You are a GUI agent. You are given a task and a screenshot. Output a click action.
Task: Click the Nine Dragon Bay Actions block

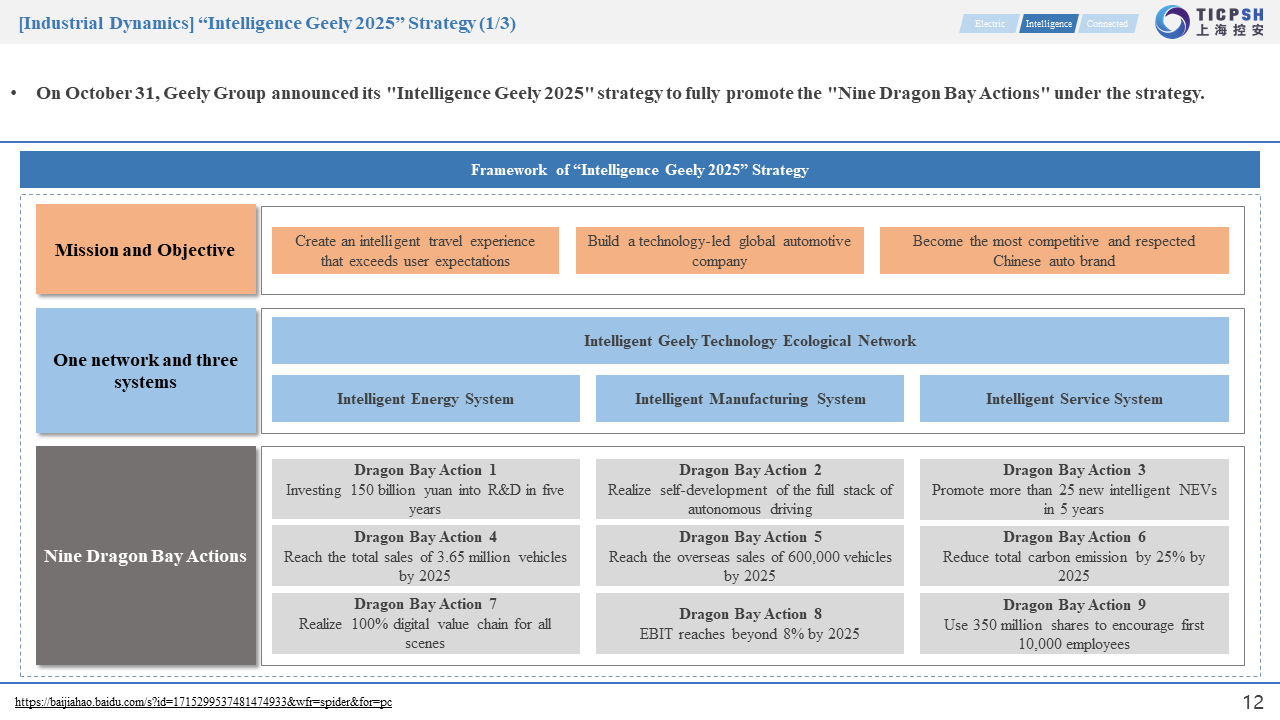pos(146,556)
